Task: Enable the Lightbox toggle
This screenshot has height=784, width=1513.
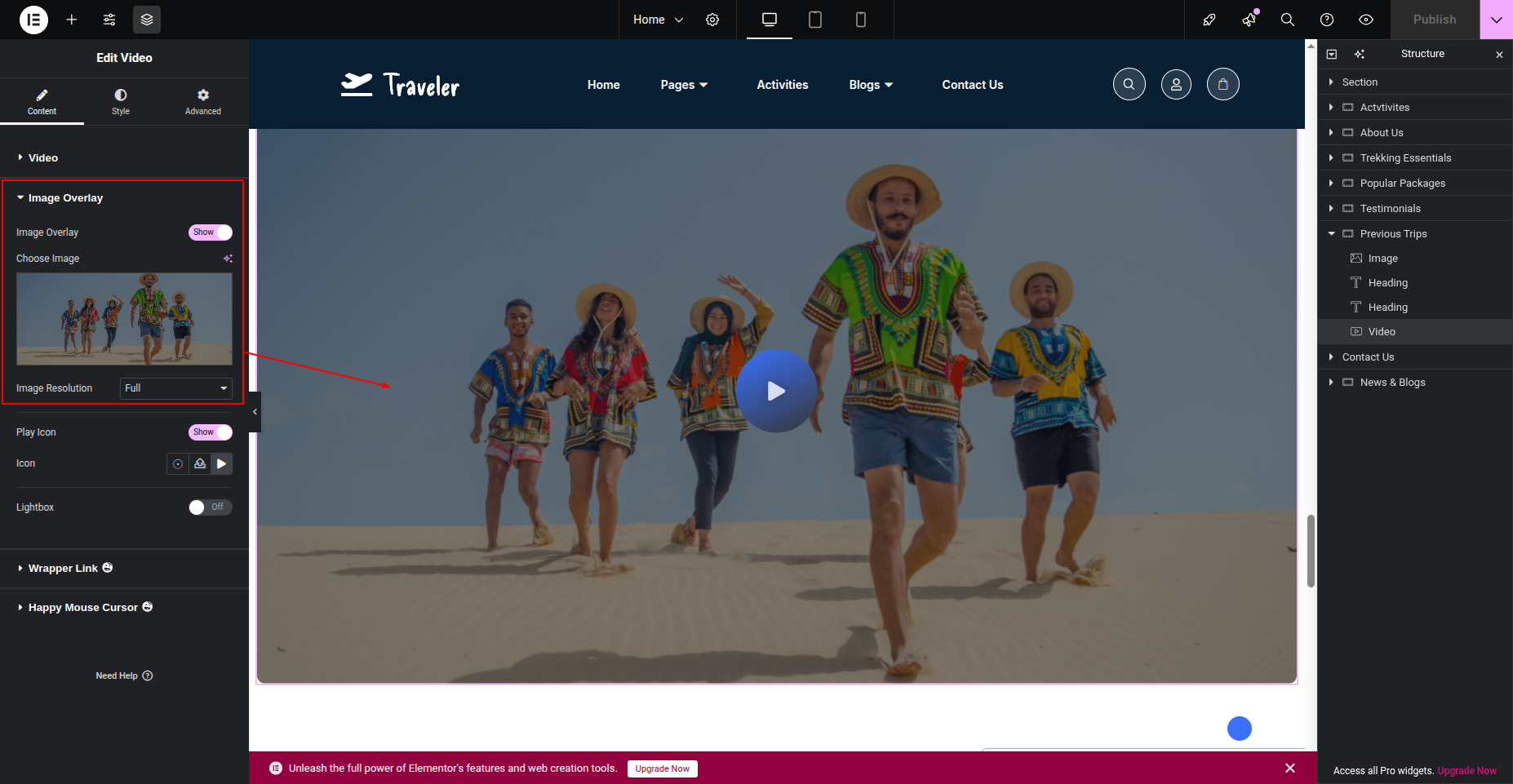Action: point(211,507)
